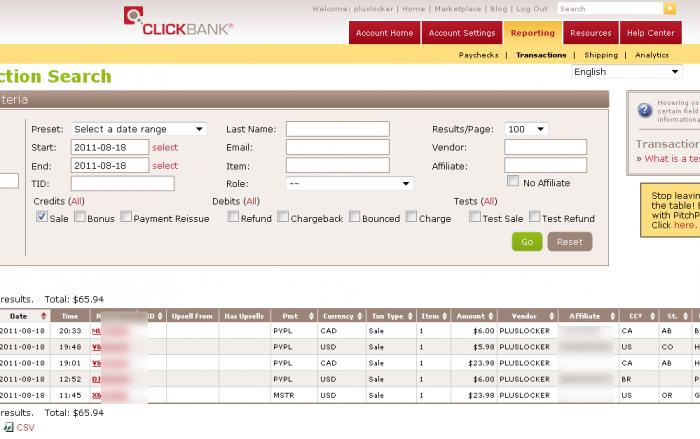Switch to the Reporting tab
Image resolution: width=700 pixels, height=439 pixels.
tap(533, 33)
